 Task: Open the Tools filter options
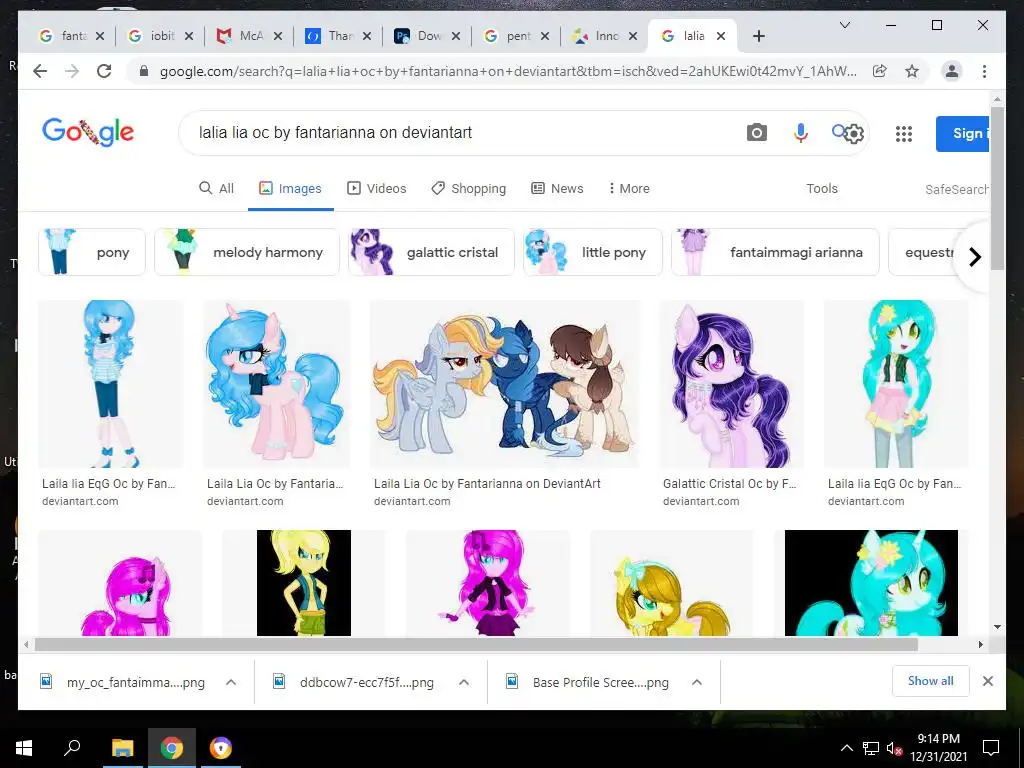(x=822, y=189)
